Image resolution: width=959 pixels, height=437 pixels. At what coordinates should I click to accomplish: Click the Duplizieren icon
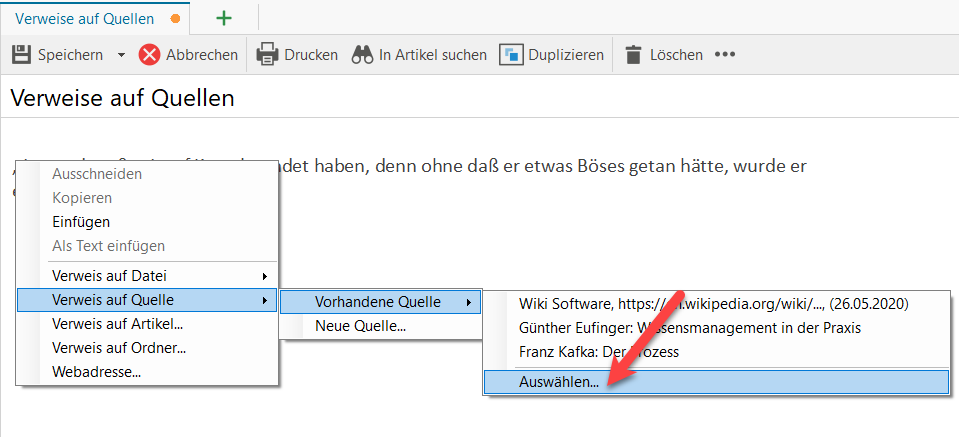click(512, 55)
